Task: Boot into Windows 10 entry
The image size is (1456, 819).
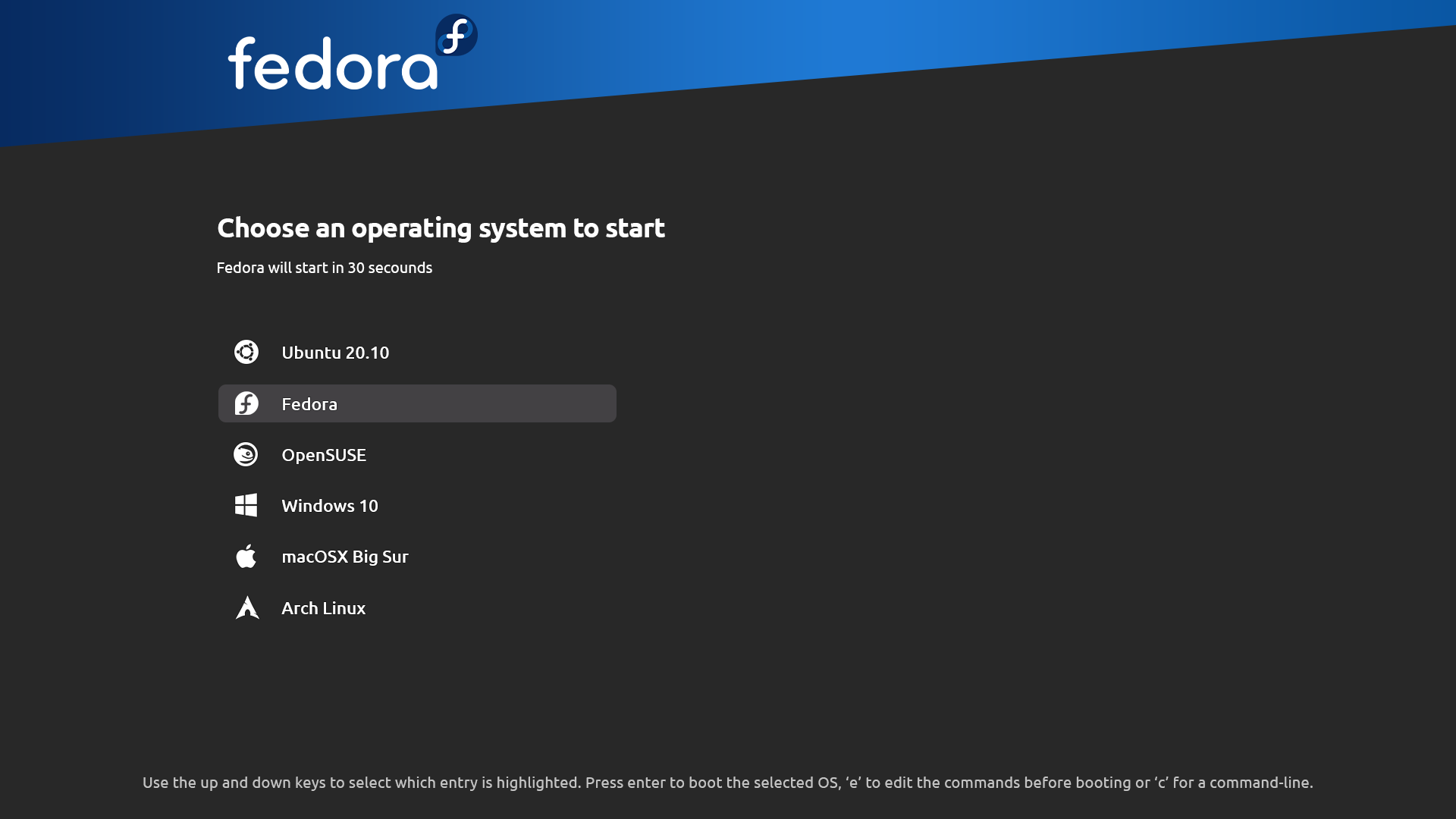Action: click(x=417, y=505)
